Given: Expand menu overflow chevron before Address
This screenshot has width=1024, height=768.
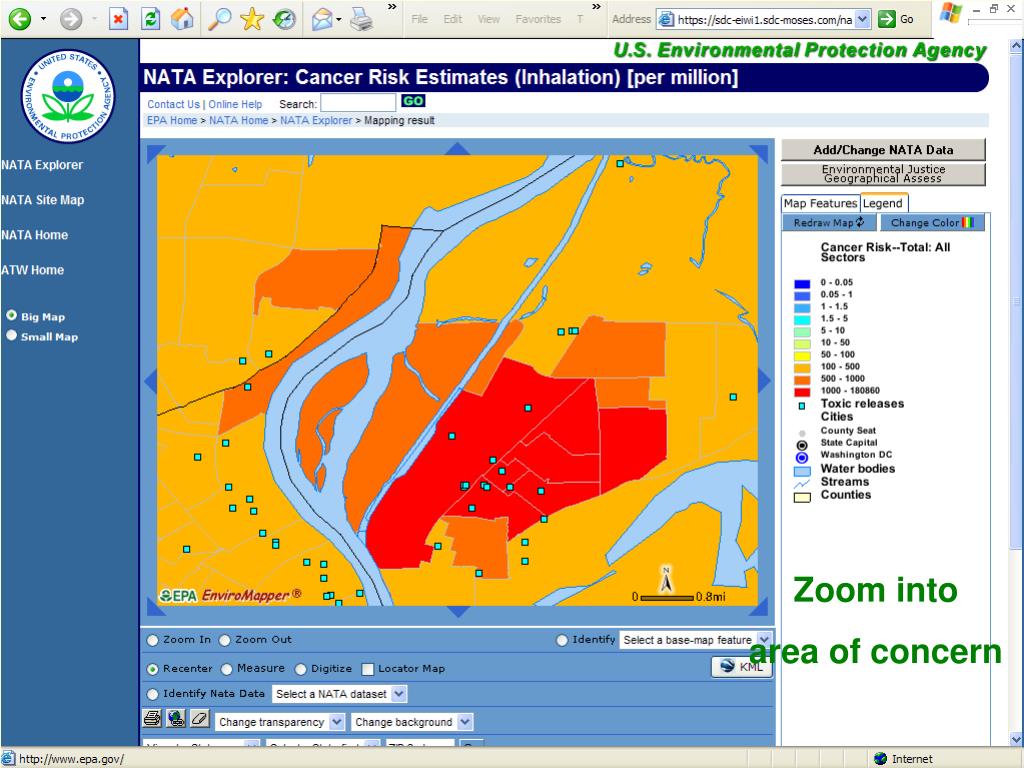Looking at the screenshot, I should click(x=596, y=7).
